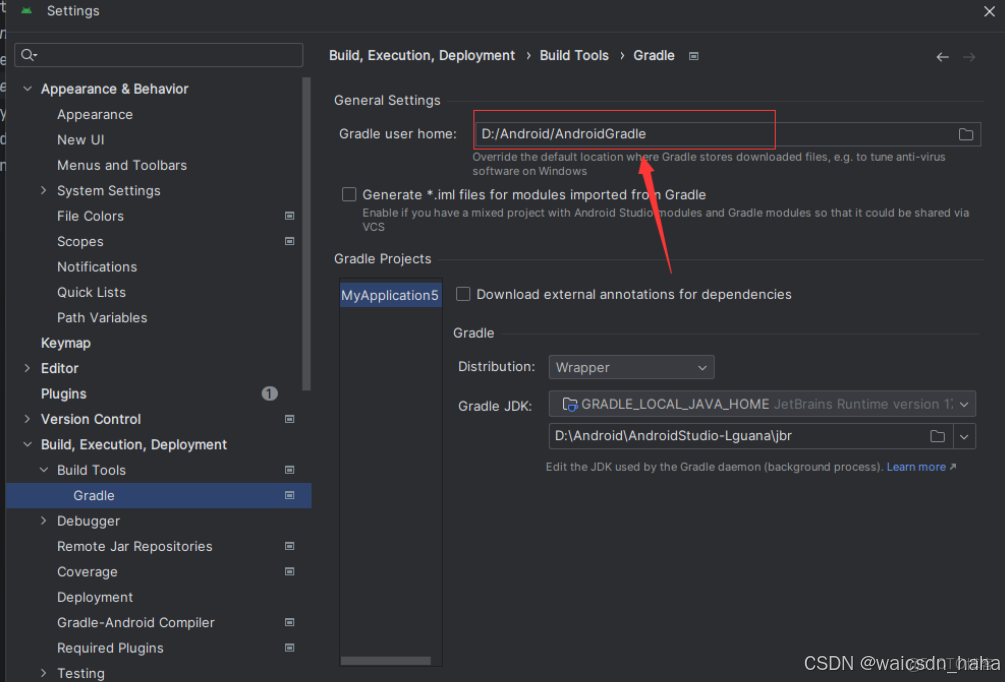Expand the Debugger tree node
The image size is (1005, 682).
[42, 521]
